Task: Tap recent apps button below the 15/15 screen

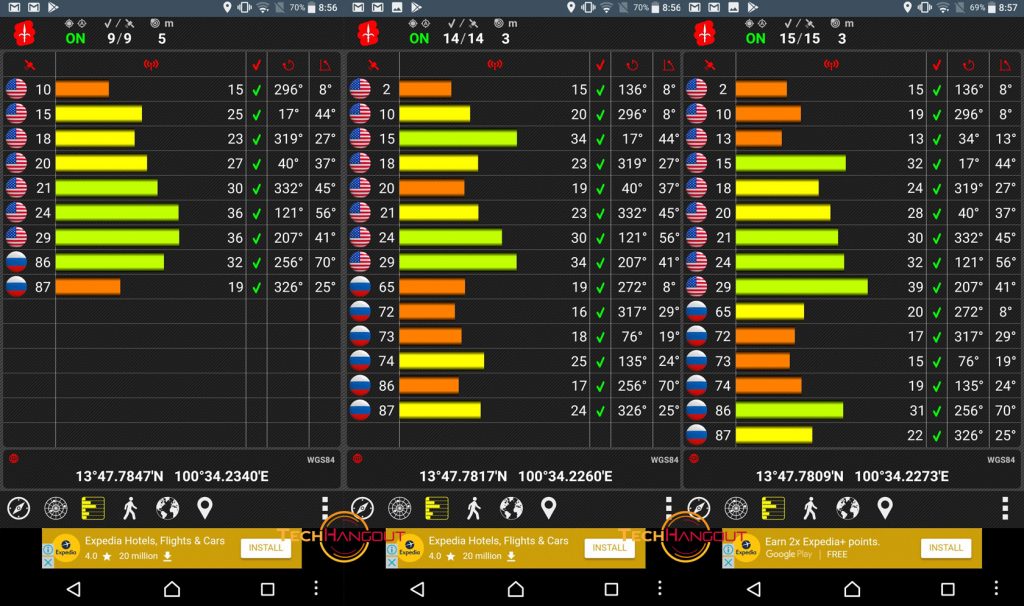Action: point(948,589)
